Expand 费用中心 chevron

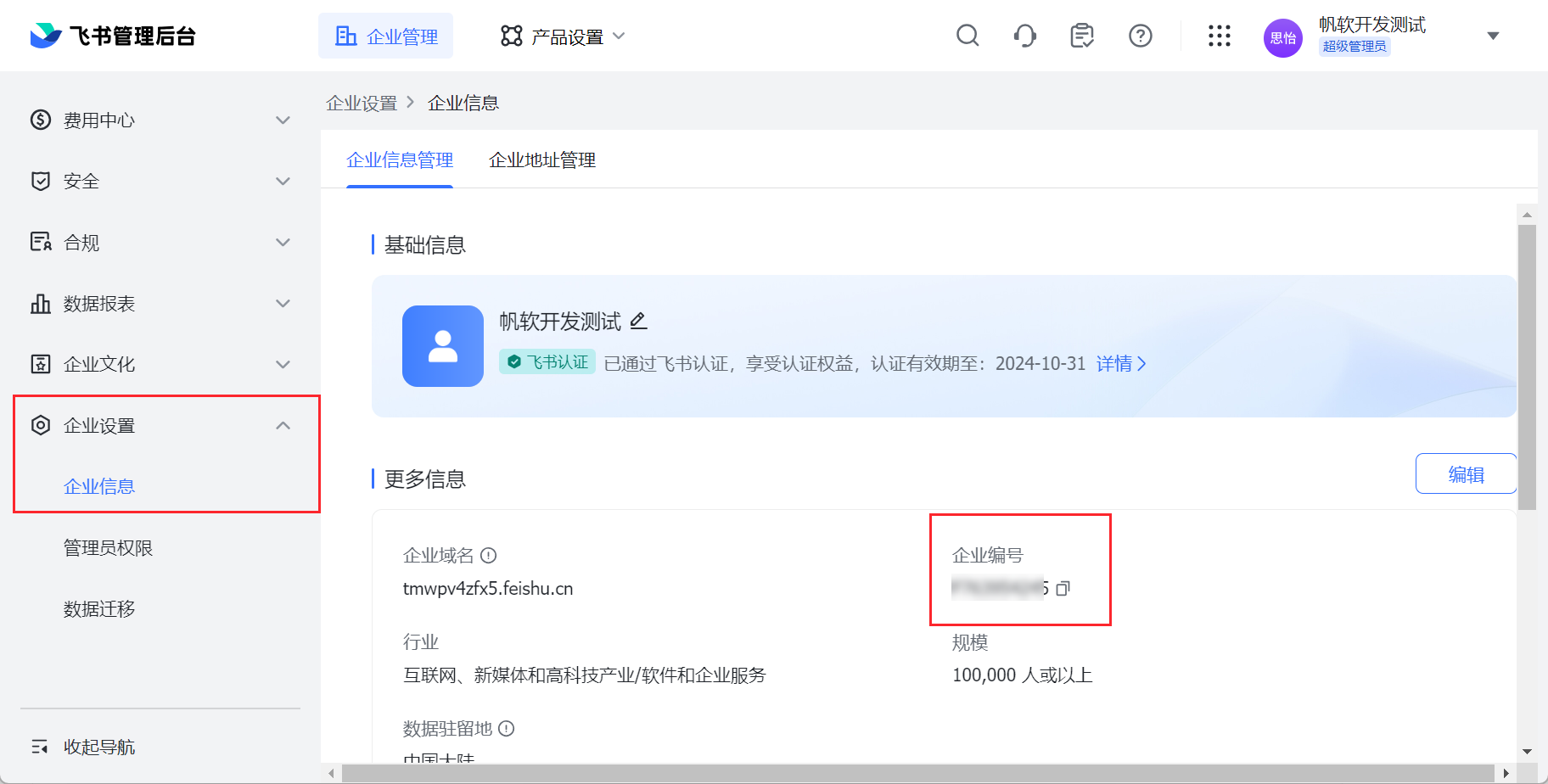point(283,120)
